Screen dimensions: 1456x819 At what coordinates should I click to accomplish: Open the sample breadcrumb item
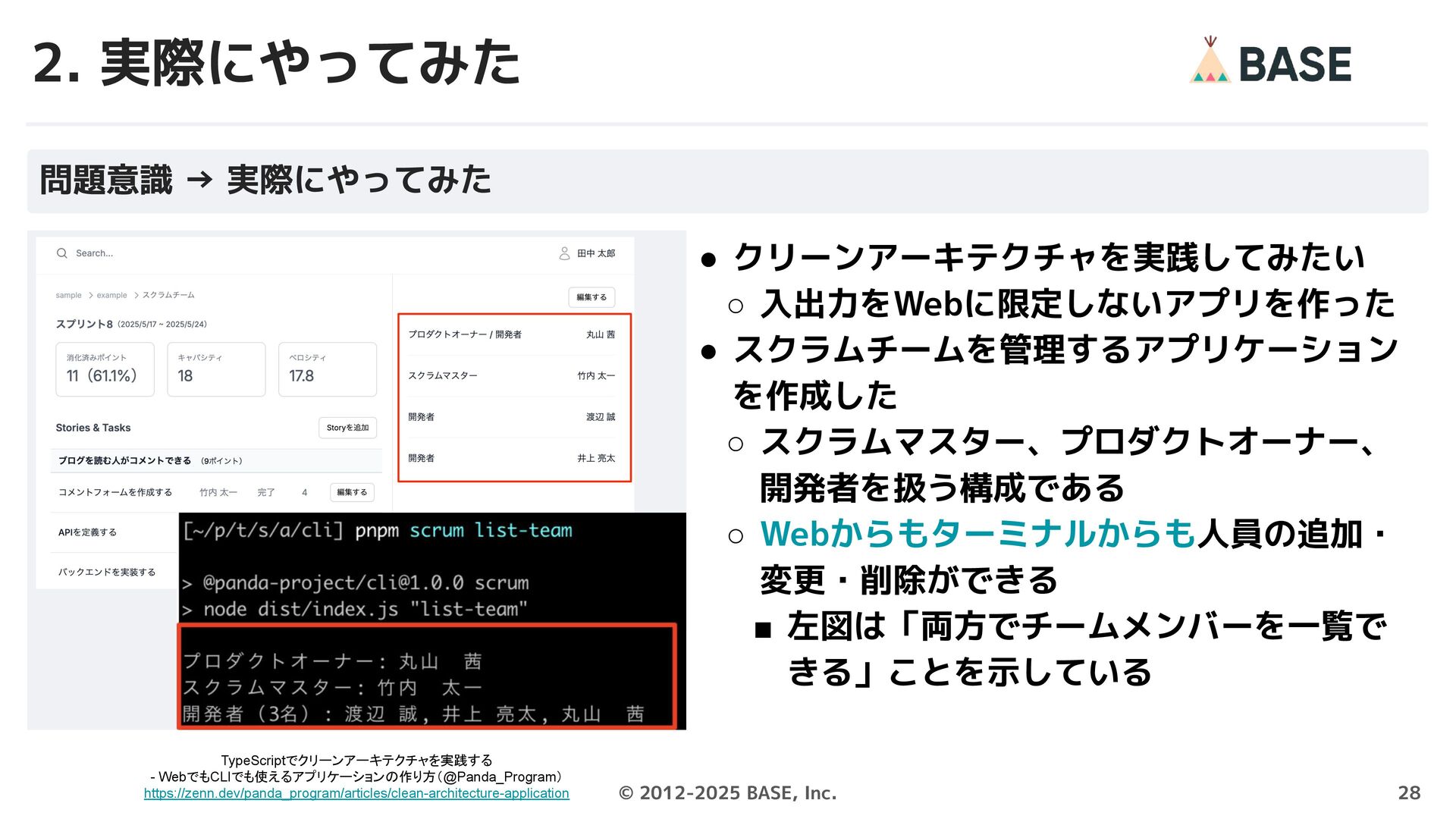(x=68, y=295)
